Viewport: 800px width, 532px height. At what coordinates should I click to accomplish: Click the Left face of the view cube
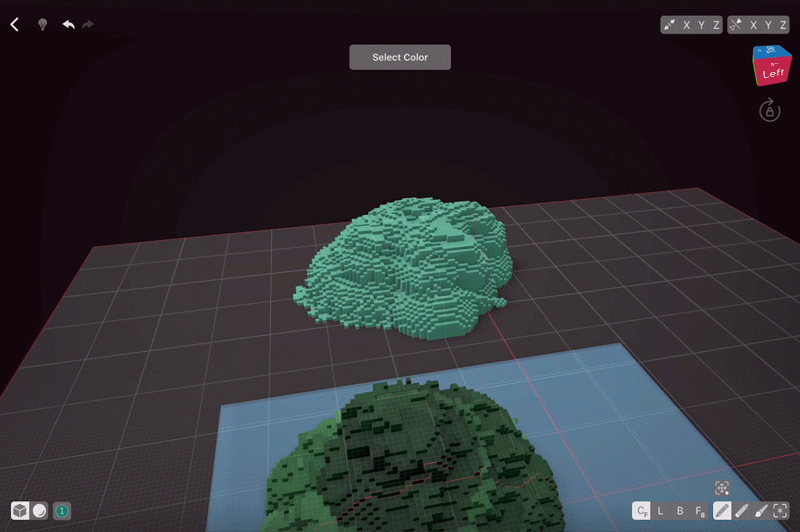tap(774, 71)
